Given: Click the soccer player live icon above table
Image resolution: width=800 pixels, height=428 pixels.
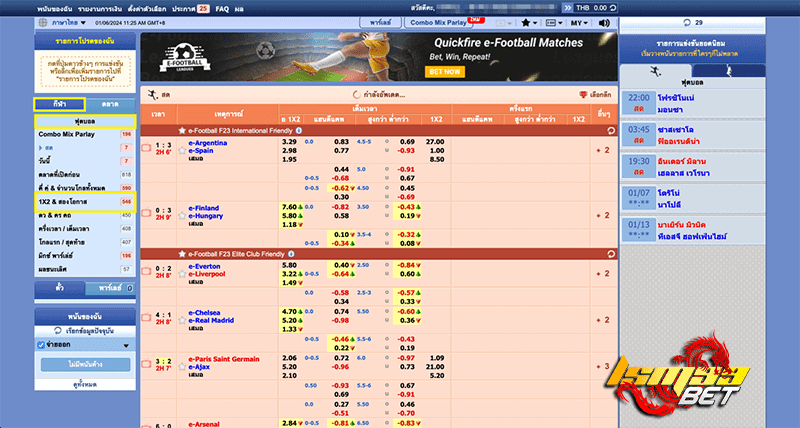Looking at the screenshot, I should (153, 94).
